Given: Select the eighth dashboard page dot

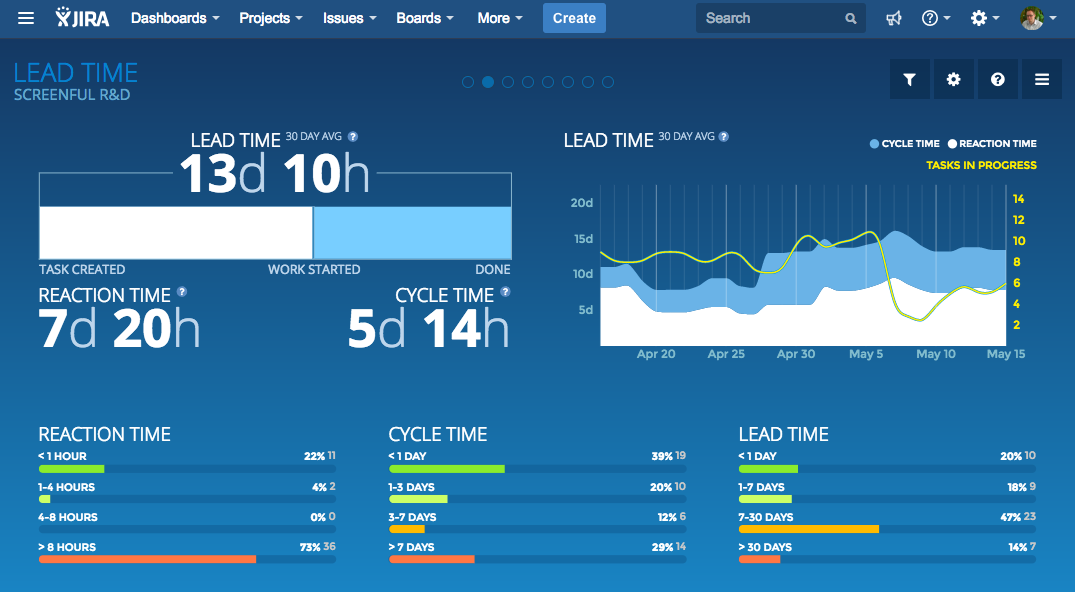Looking at the screenshot, I should (x=608, y=82).
